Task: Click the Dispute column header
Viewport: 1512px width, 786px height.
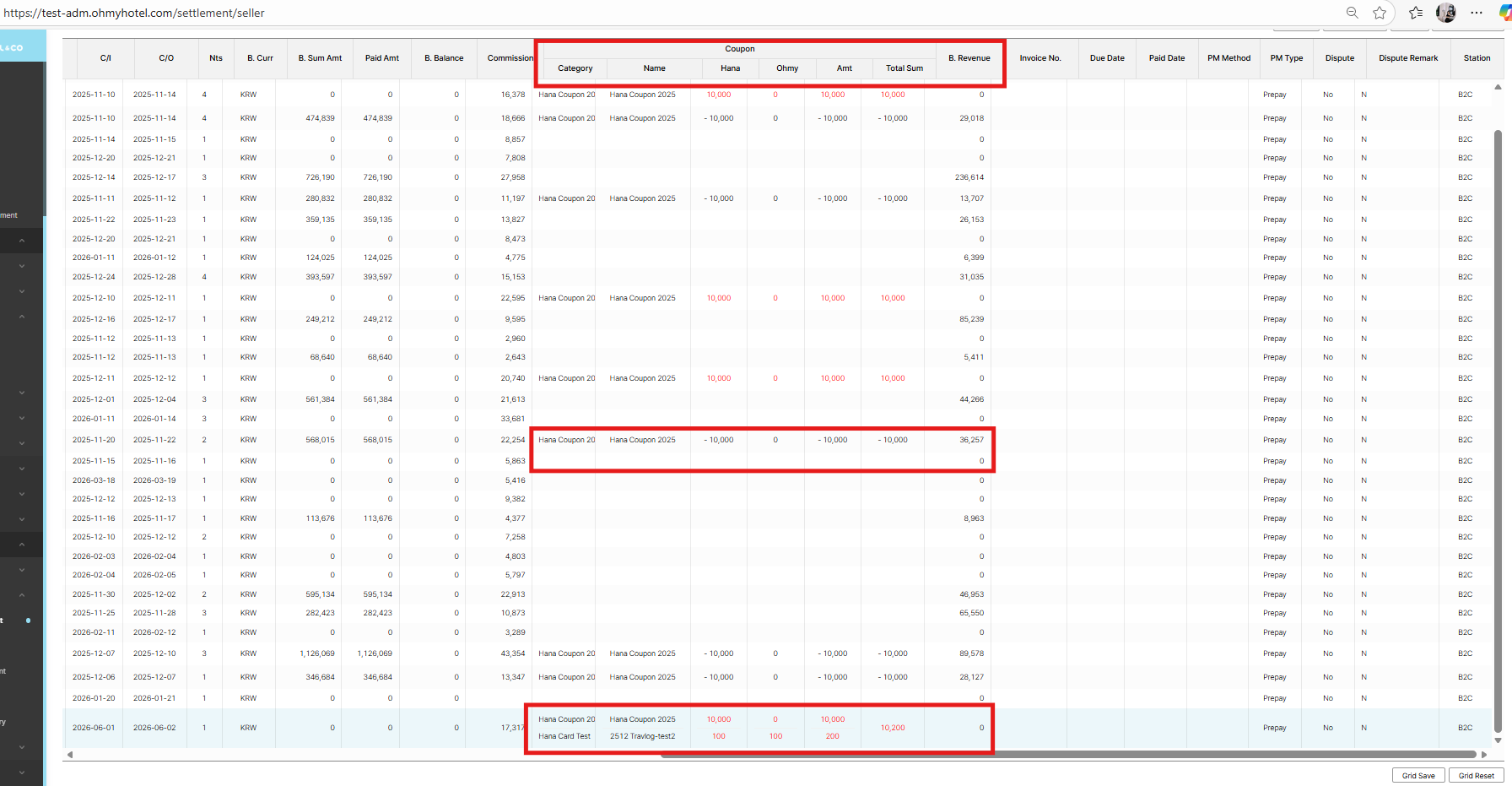Action: click(1340, 58)
